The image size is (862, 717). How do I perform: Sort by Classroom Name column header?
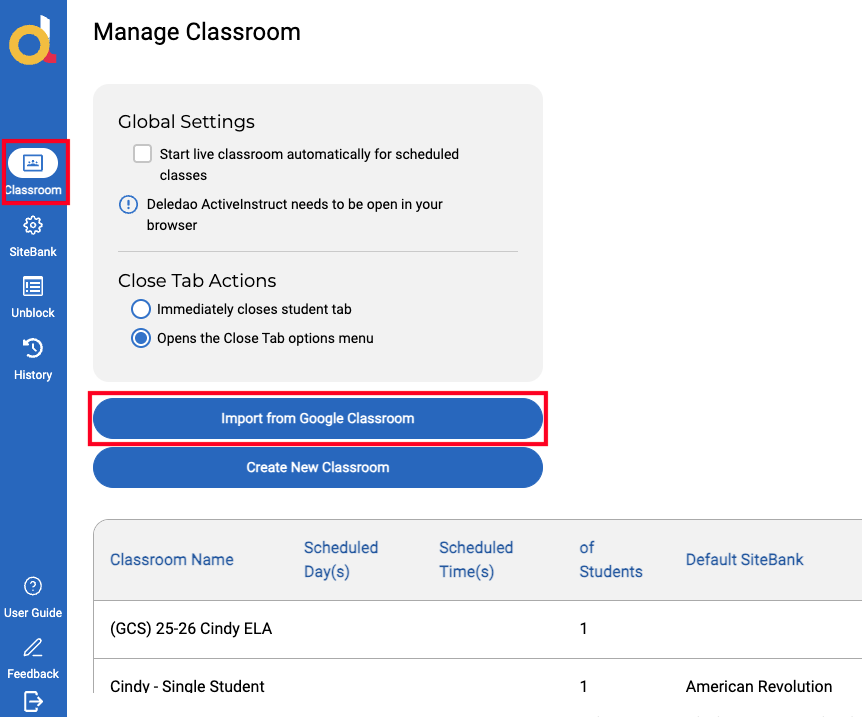pos(172,560)
